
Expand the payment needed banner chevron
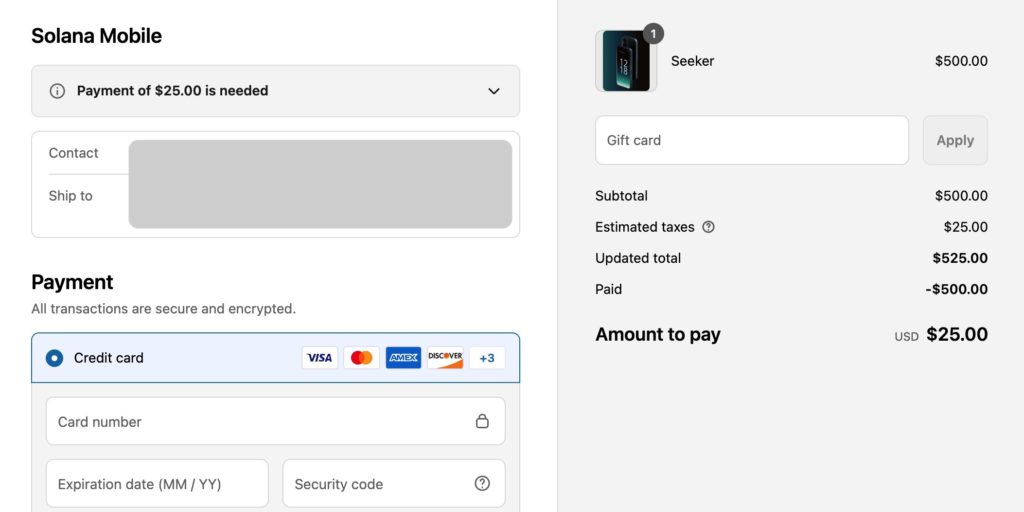pyautogui.click(x=493, y=91)
